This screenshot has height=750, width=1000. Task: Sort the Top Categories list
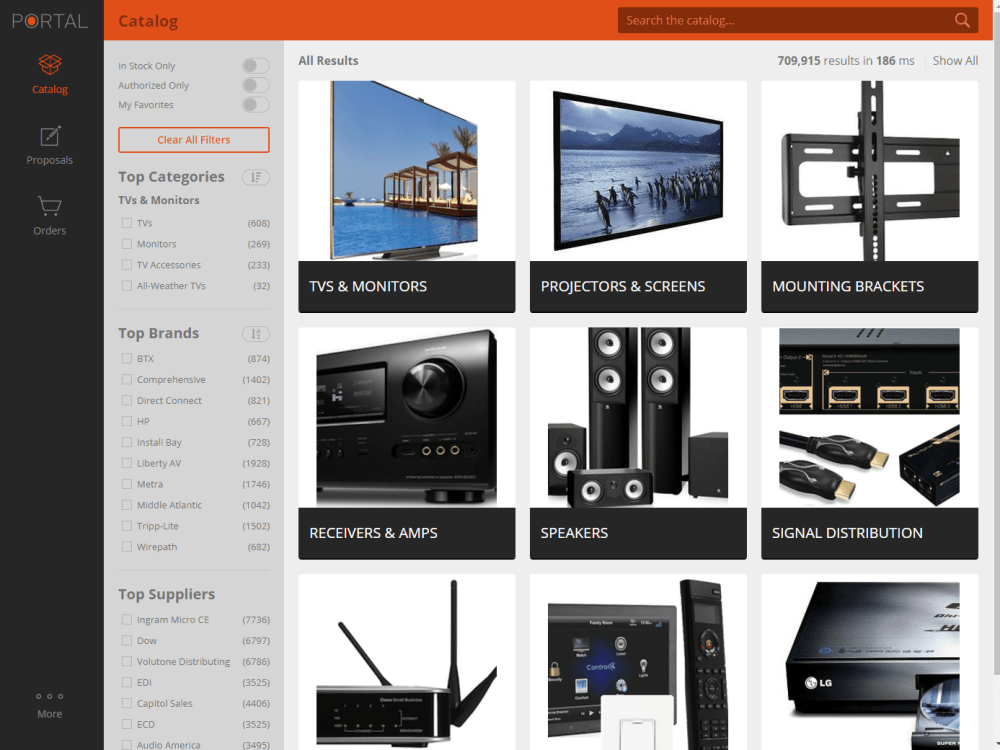256,177
